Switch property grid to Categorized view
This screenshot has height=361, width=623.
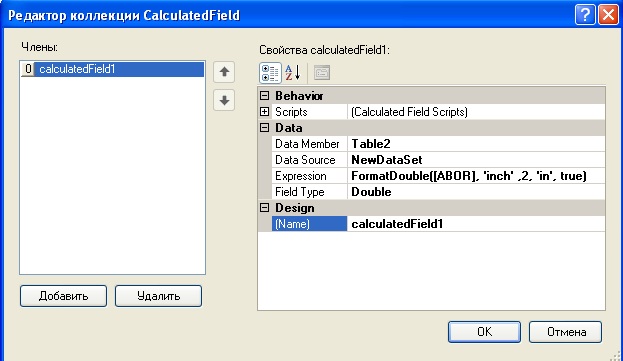coord(270,73)
